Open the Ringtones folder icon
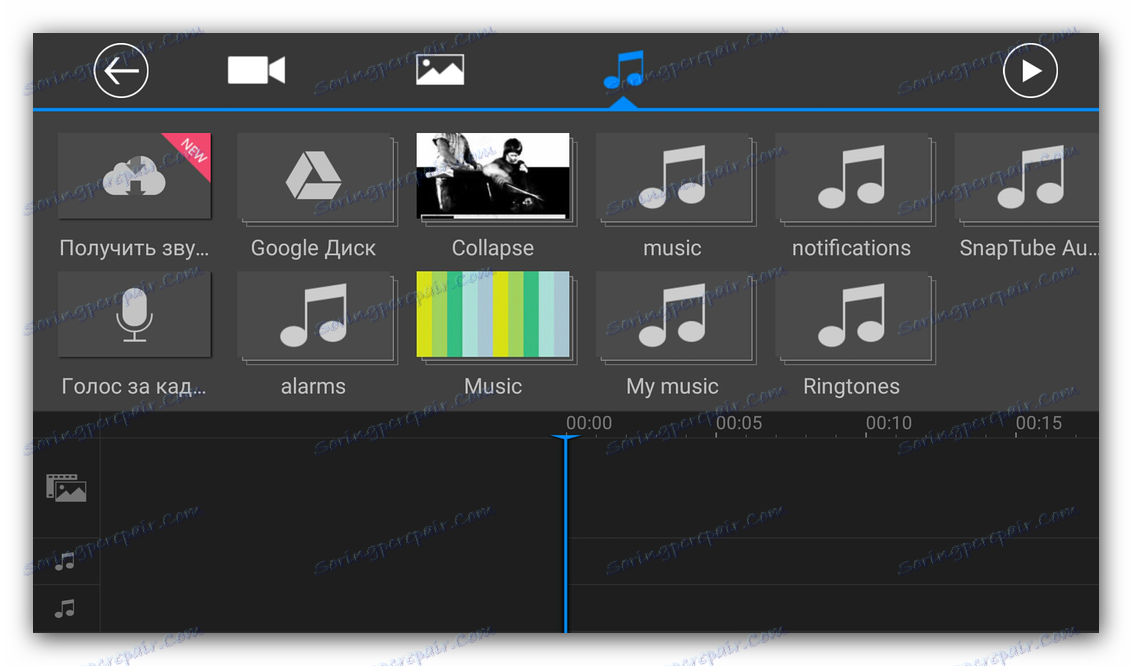1132x666 pixels. [x=852, y=314]
